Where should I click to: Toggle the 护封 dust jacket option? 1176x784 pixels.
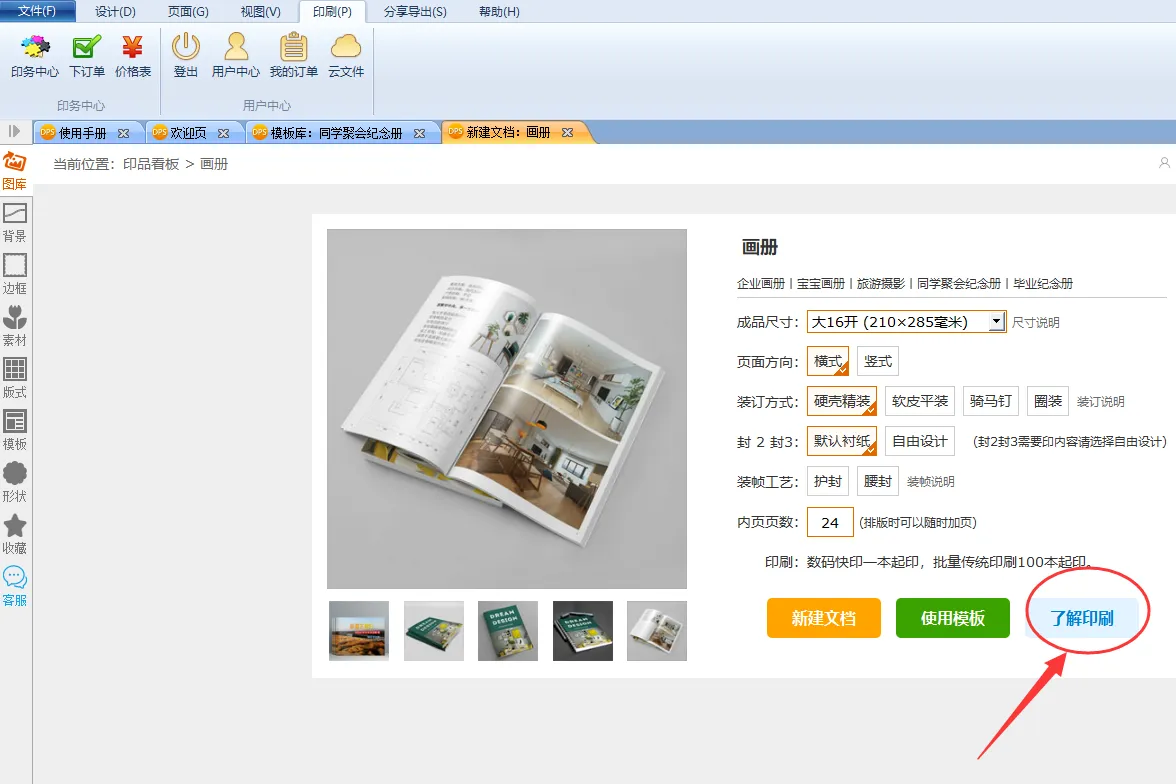click(x=828, y=481)
